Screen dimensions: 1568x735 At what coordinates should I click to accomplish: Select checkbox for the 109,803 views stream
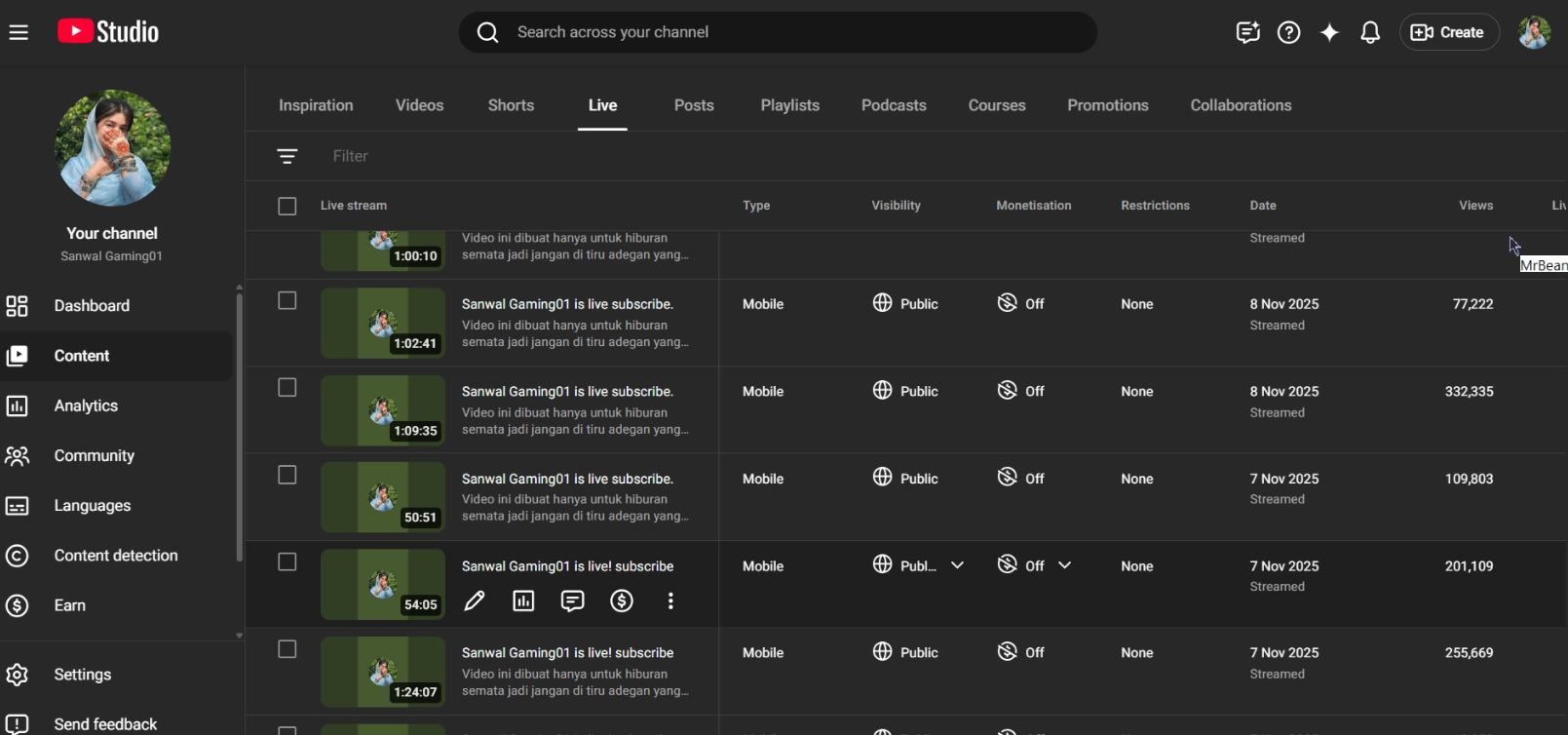click(x=287, y=475)
